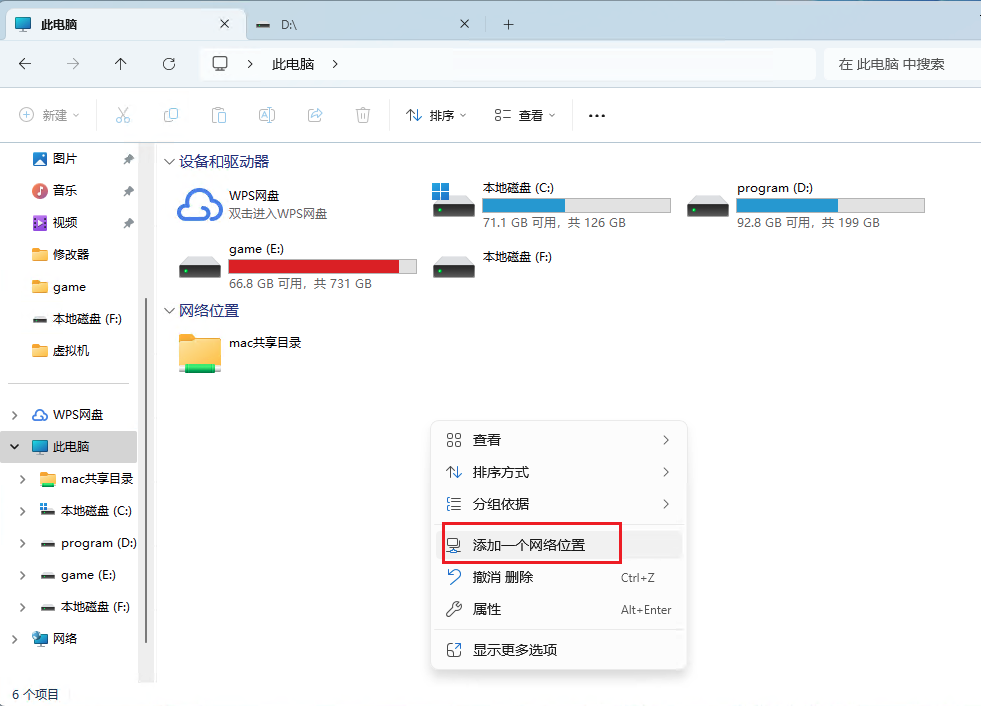The width and height of the screenshot is (981, 706).
Task: Click the mac共享目录 network folder icon
Action: tap(199, 353)
